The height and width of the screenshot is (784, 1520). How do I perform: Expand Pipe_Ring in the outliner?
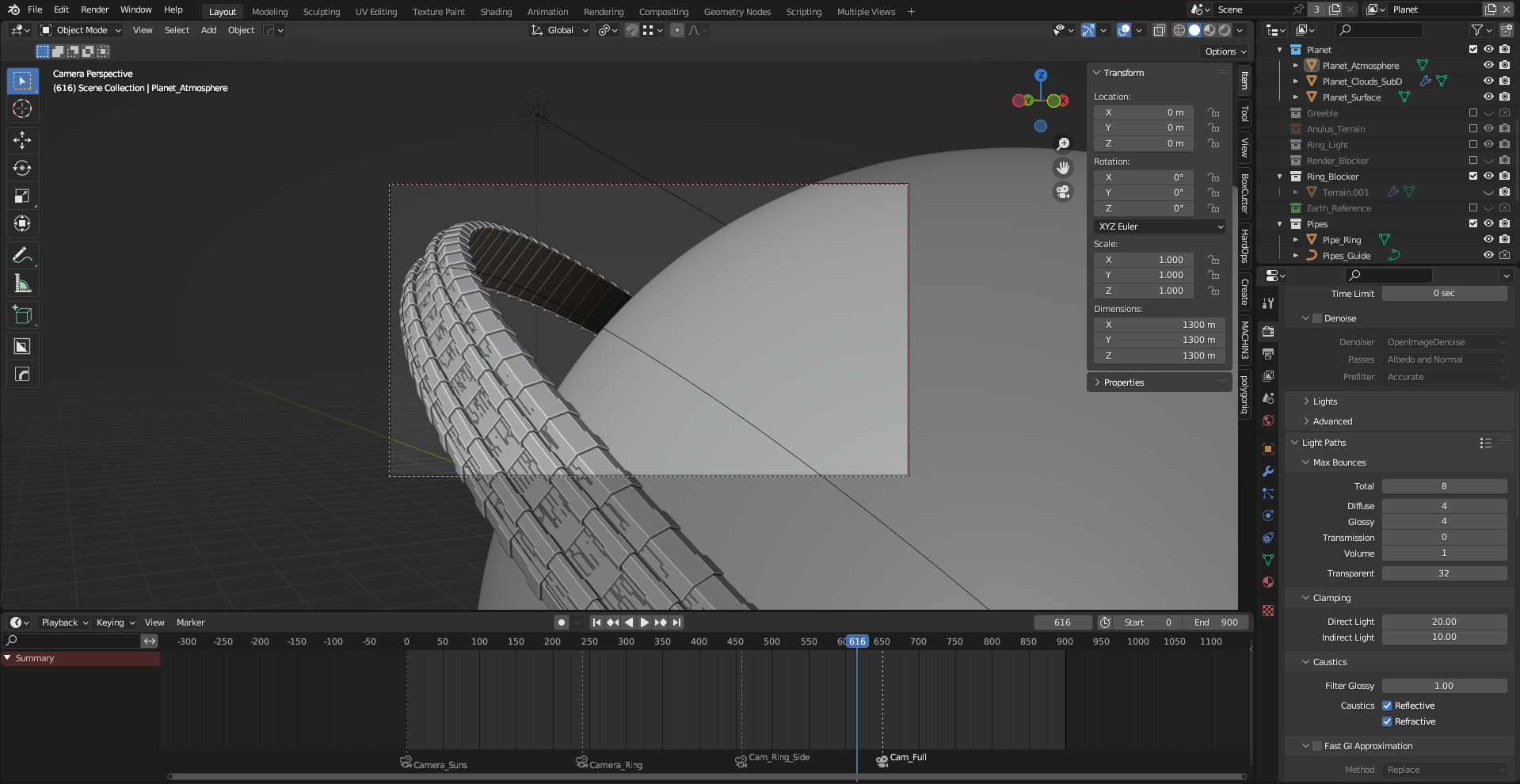coord(1296,240)
